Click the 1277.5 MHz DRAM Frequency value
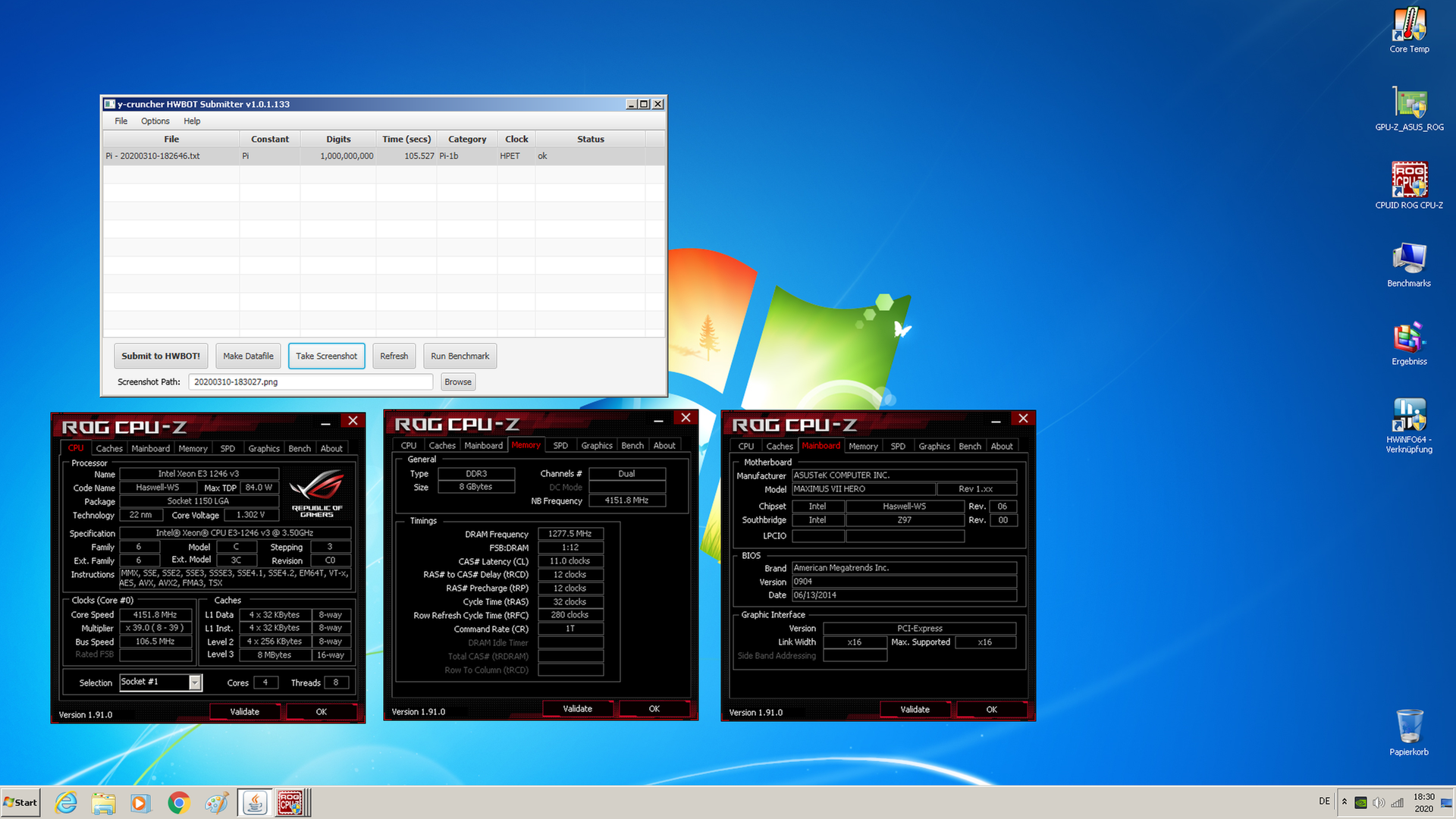Image resolution: width=1456 pixels, height=819 pixels. (570, 534)
